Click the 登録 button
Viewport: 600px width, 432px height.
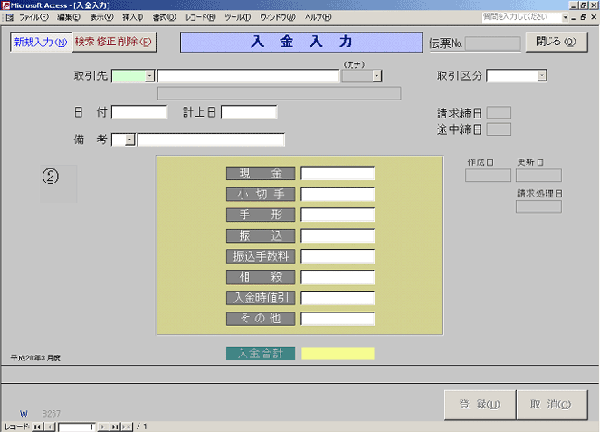[x=479, y=403]
